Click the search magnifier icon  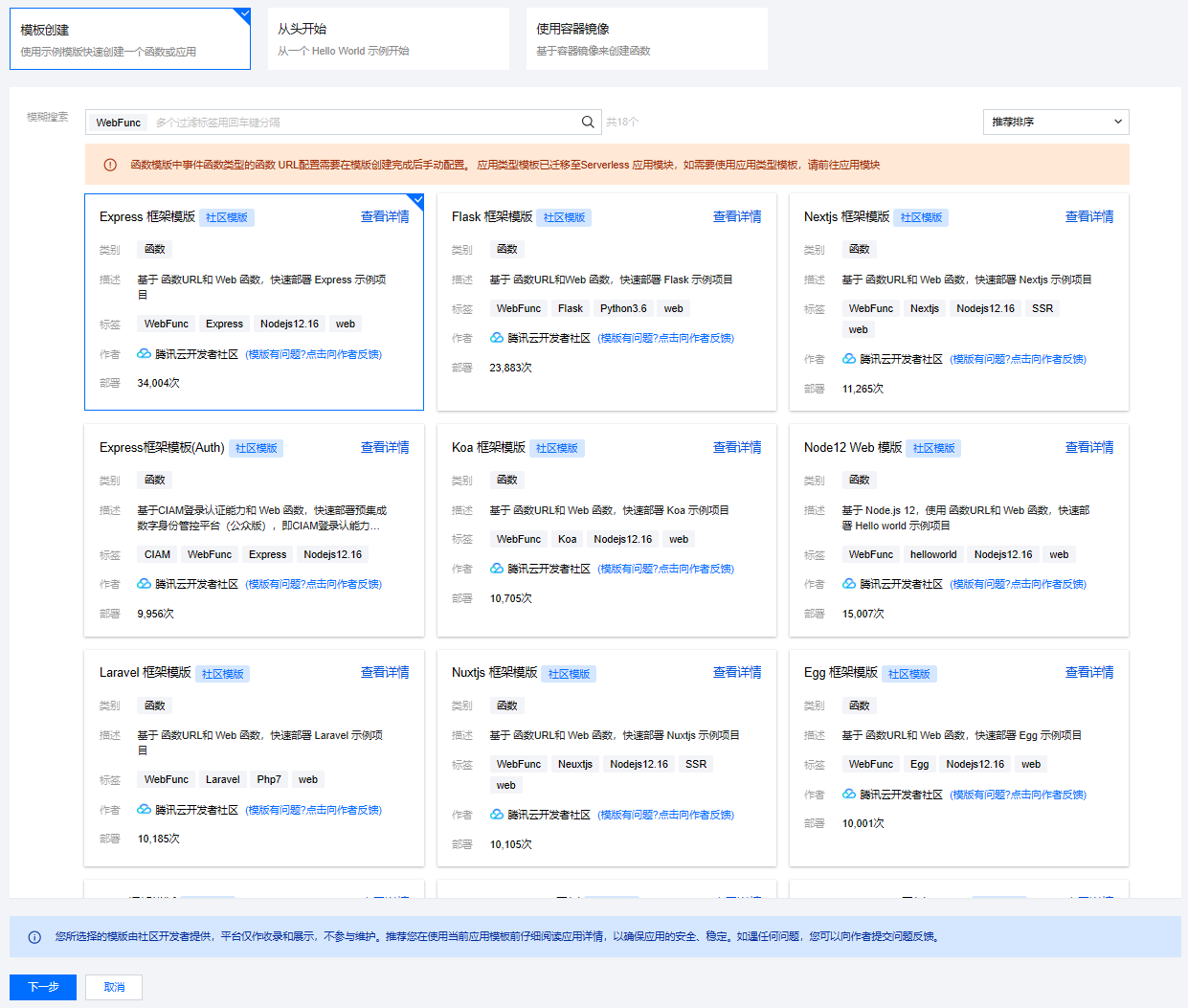pyautogui.click(x=588, y=122)
